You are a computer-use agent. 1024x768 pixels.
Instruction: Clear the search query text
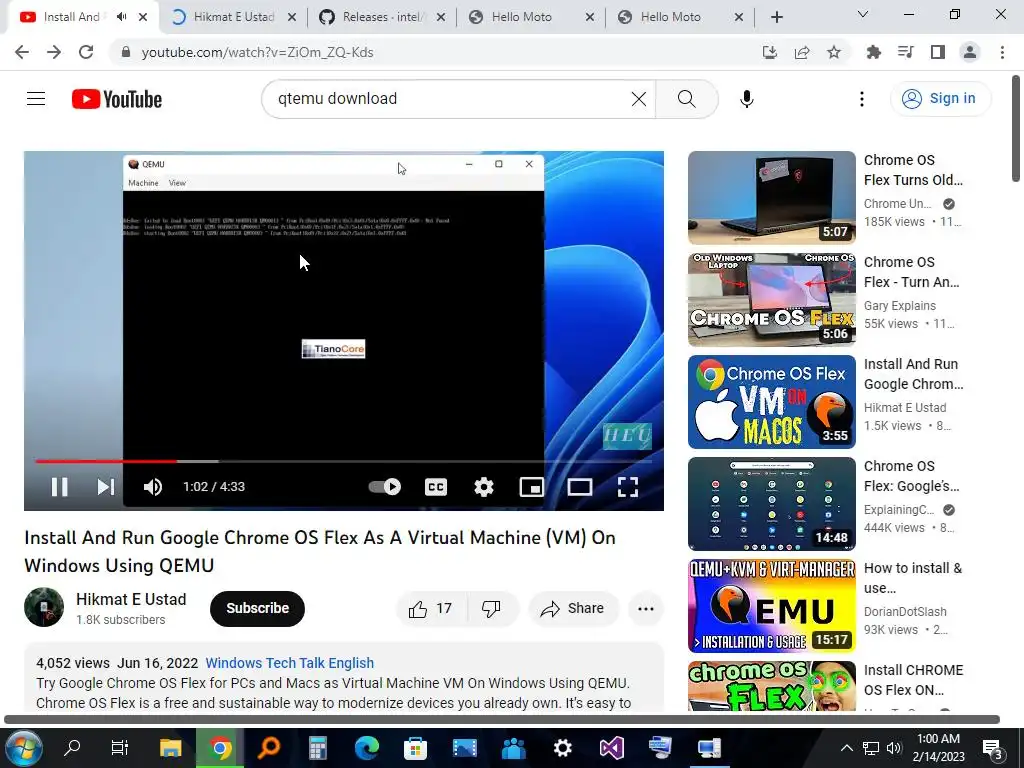(639, 99)
